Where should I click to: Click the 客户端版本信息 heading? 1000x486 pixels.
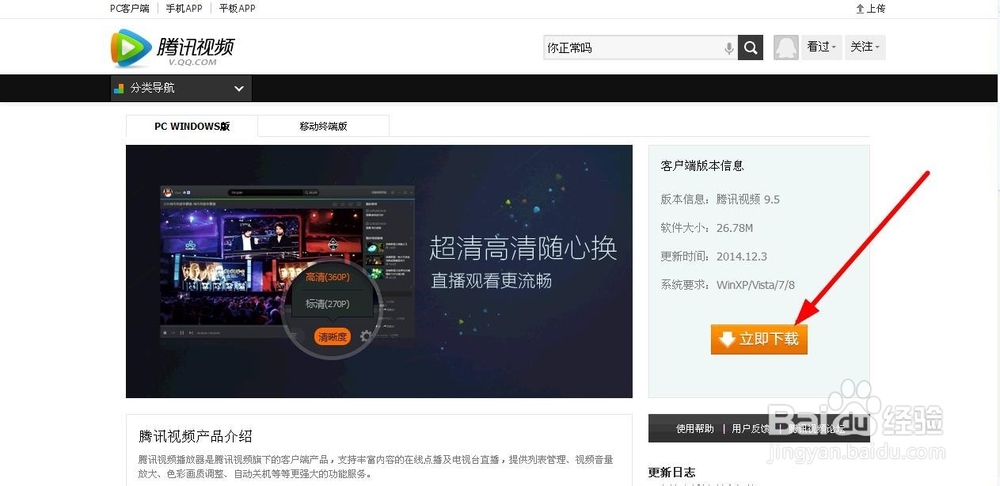[x=702, y=166]
